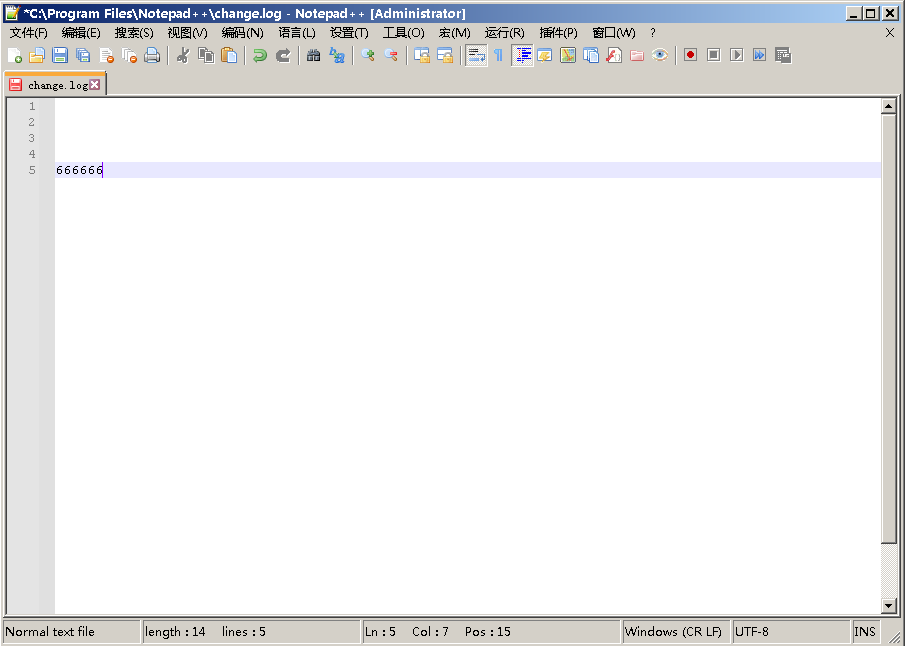Image resolution: width=905 pixels, height=646 pixels.
Task: Create a new file
Action: point(16,55)
